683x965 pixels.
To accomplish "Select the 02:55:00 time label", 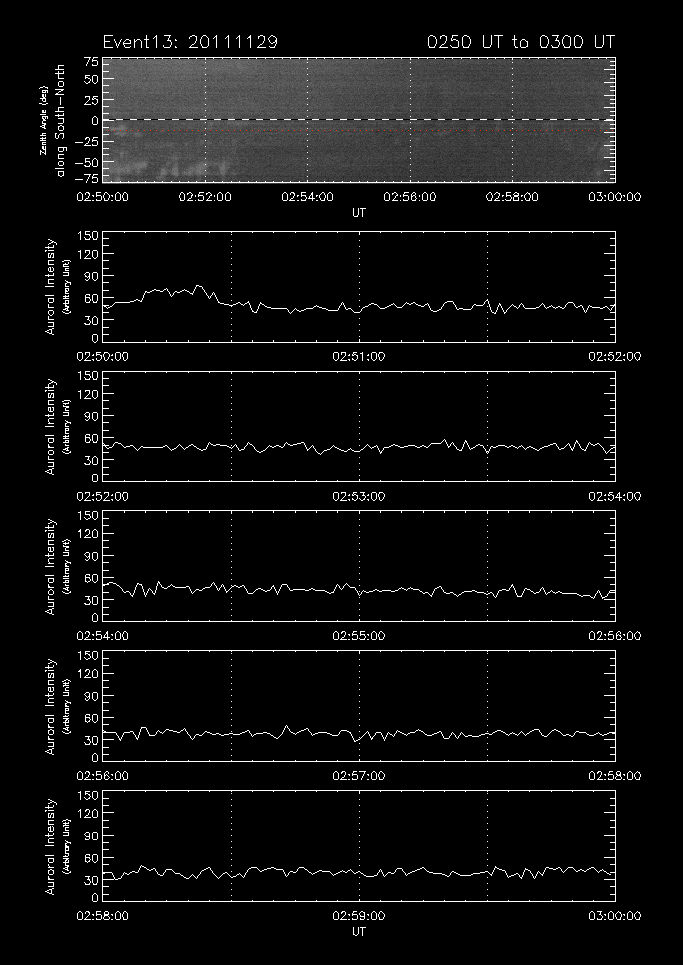I will [359, 636].
